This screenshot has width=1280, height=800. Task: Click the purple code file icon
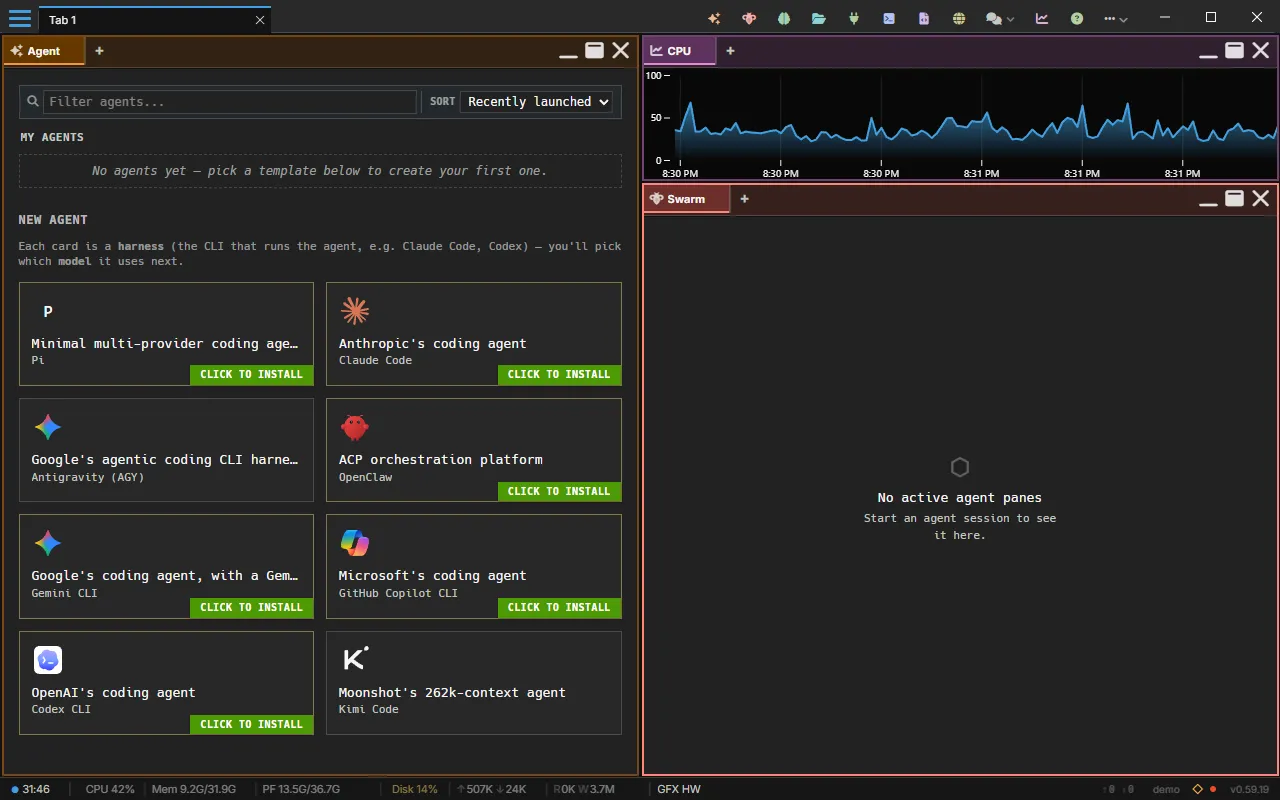point(924,19)
